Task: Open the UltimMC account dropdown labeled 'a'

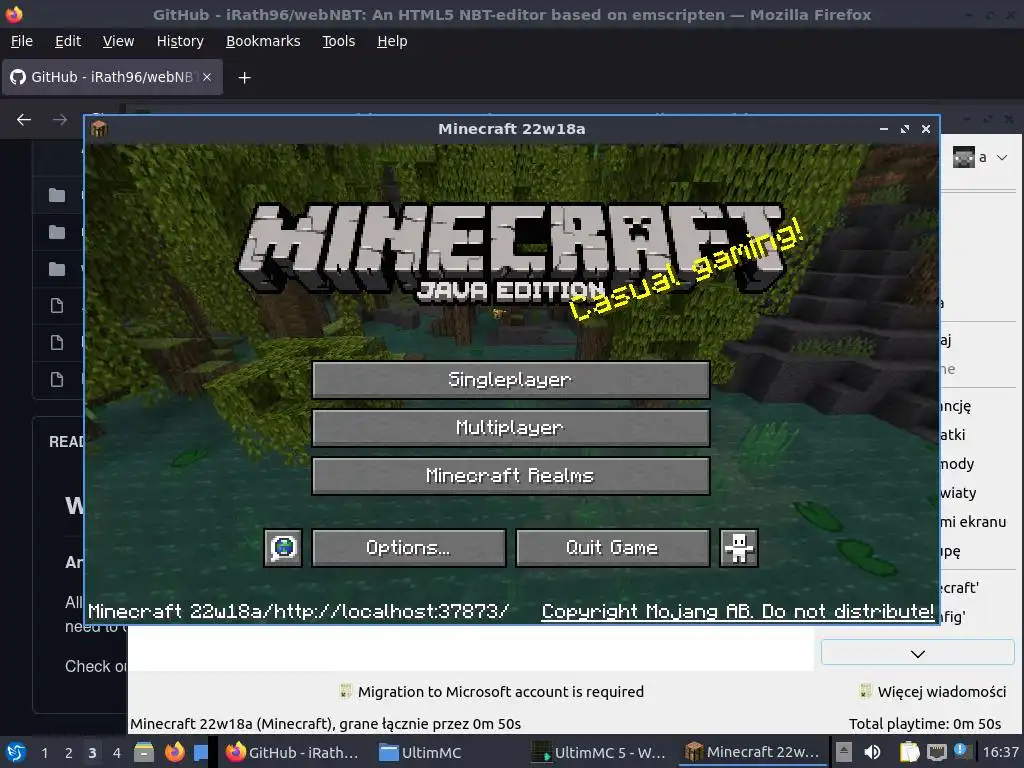Action: [980, 157]
